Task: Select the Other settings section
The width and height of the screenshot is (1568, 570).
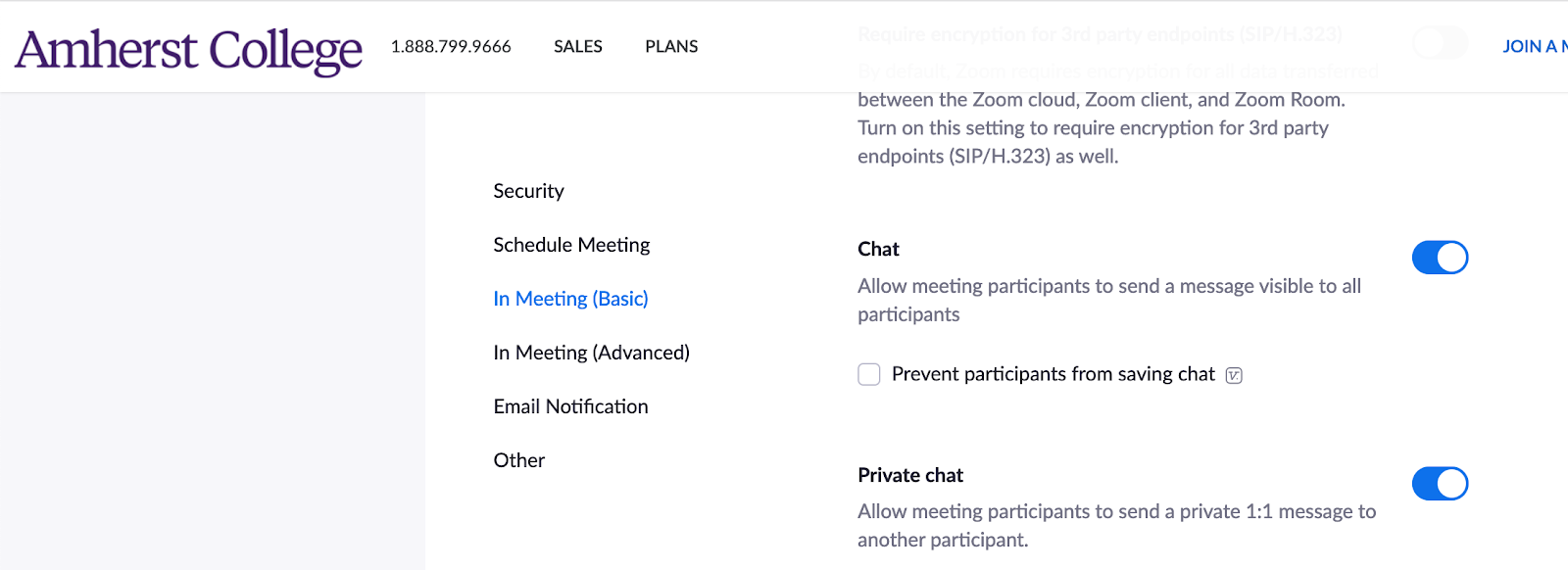Action: click(518, 460)
